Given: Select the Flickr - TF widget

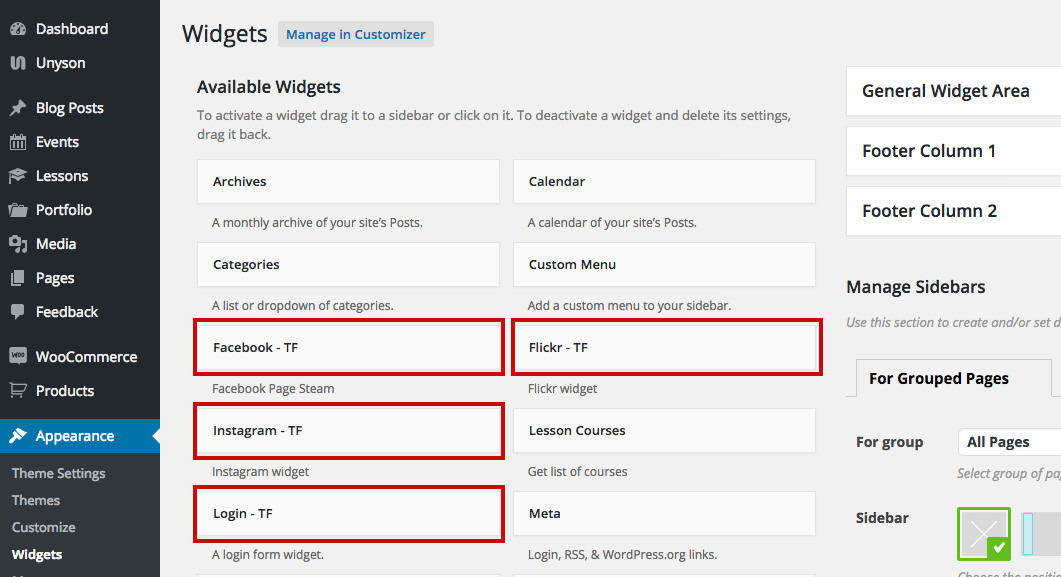Looking at the screenshot, I should click(x=664, y=348).
